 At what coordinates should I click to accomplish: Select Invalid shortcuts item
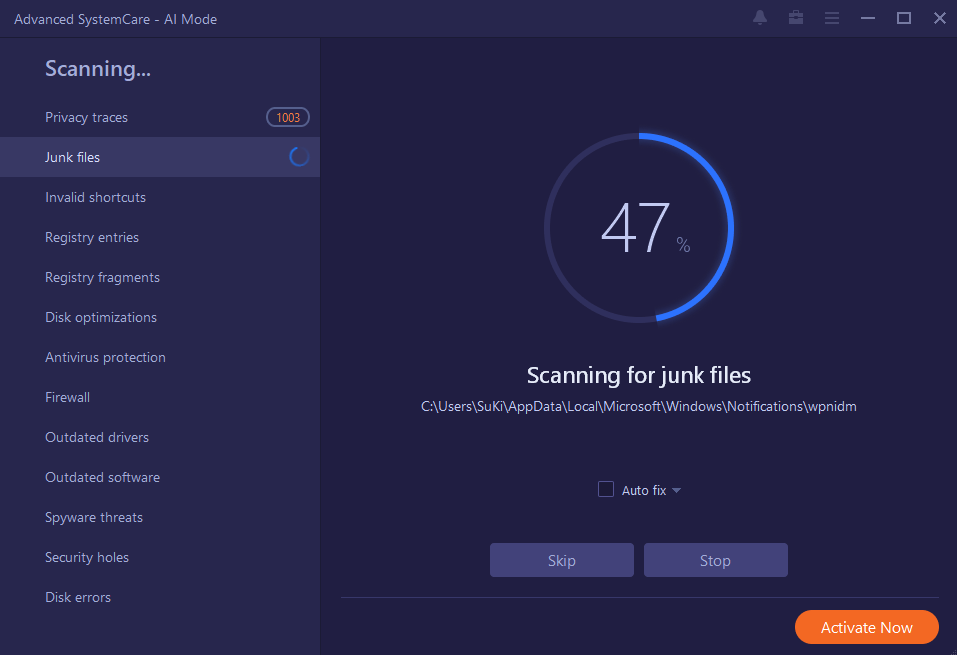pos(160,197)
